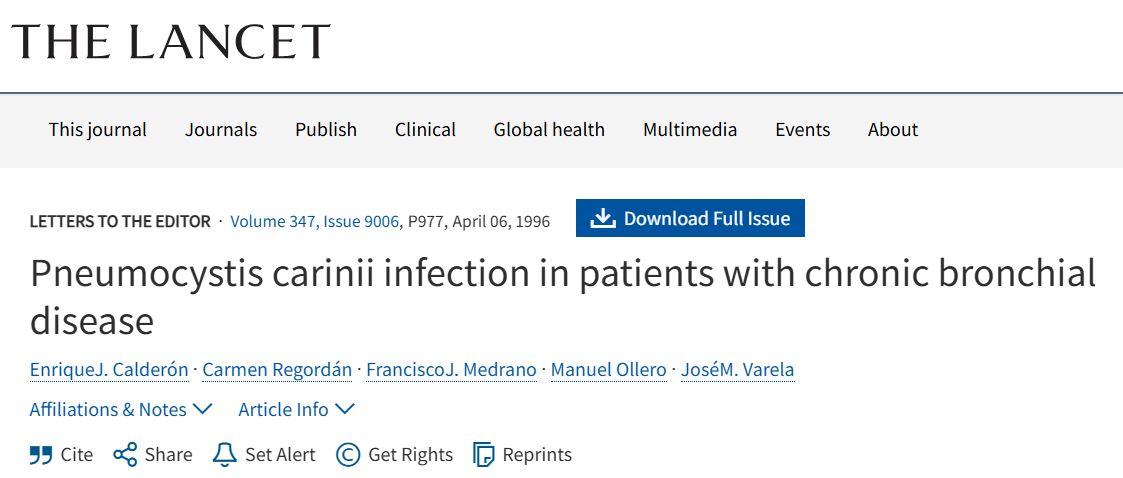This screenshot has height=478, width=1123.
Task: Open the Global health menu
Action: point(549,130)
